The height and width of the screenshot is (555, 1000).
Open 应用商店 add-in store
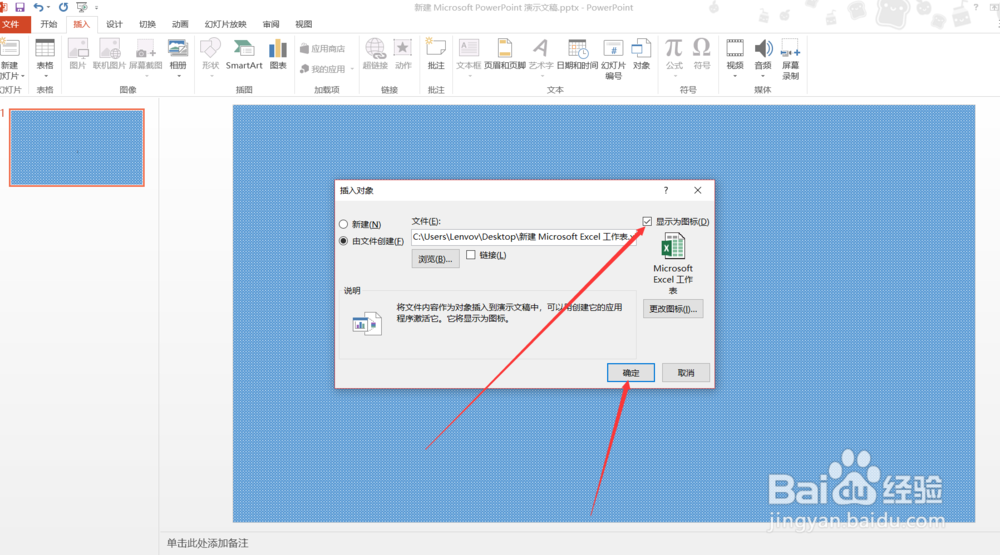(x=323, y=48)
